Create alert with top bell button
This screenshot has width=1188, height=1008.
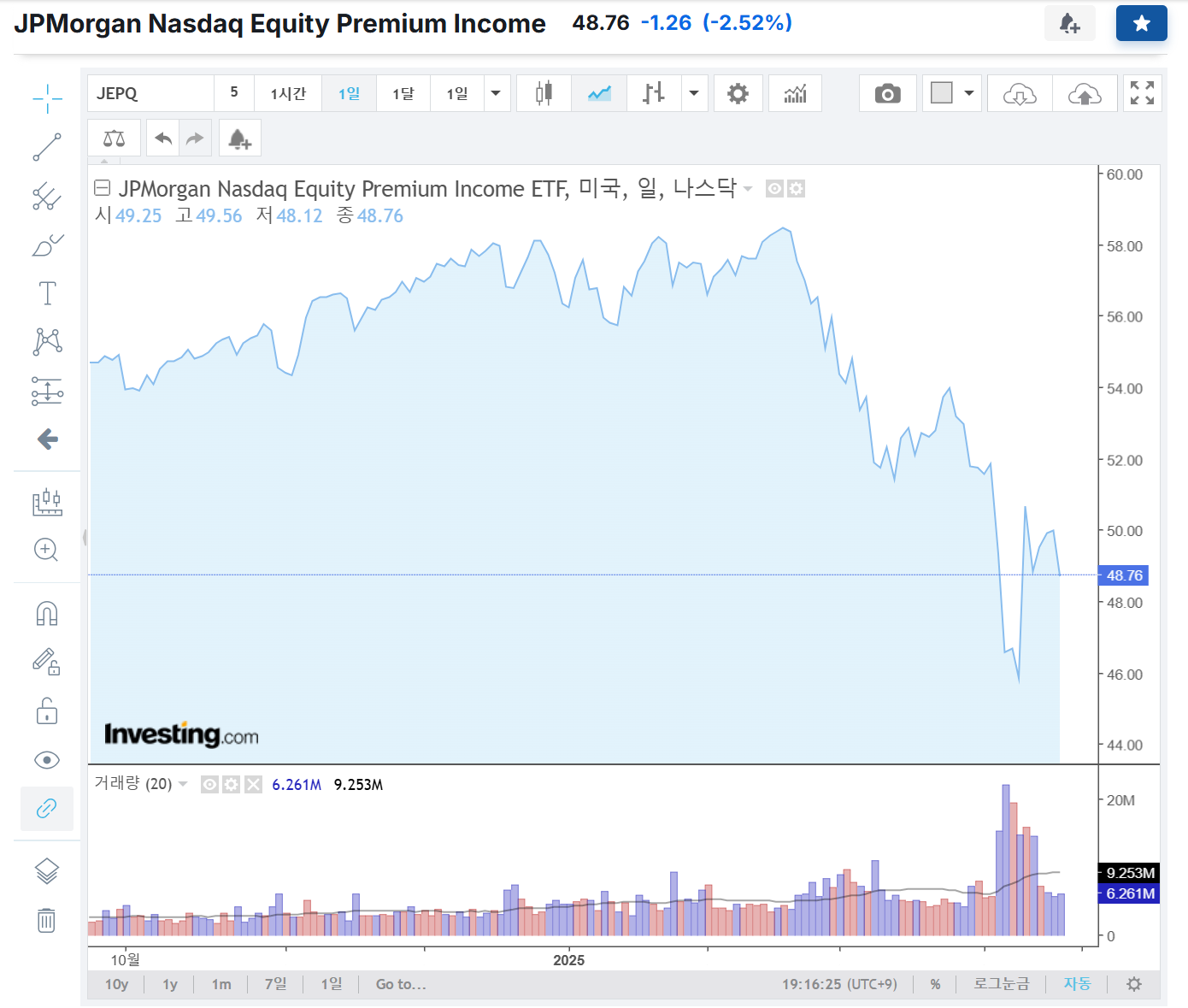(x=1070, y=24)
